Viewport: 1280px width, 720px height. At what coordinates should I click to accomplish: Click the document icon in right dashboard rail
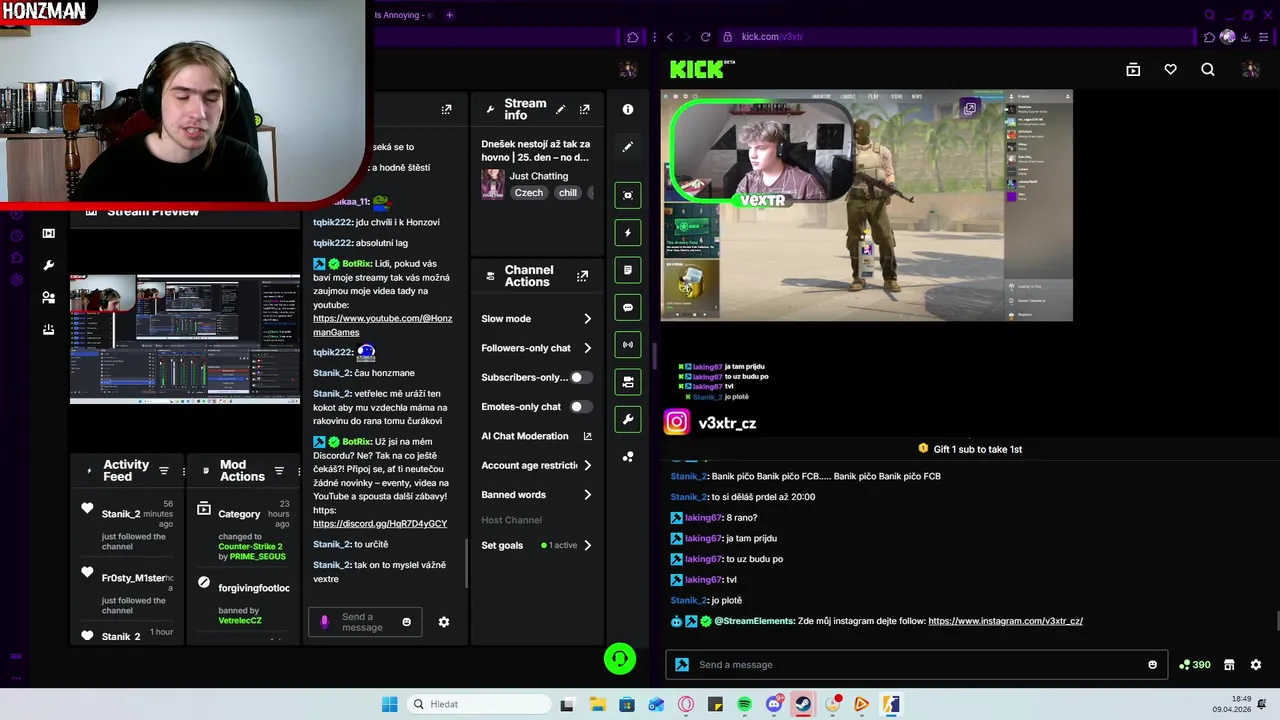[628, 270]
